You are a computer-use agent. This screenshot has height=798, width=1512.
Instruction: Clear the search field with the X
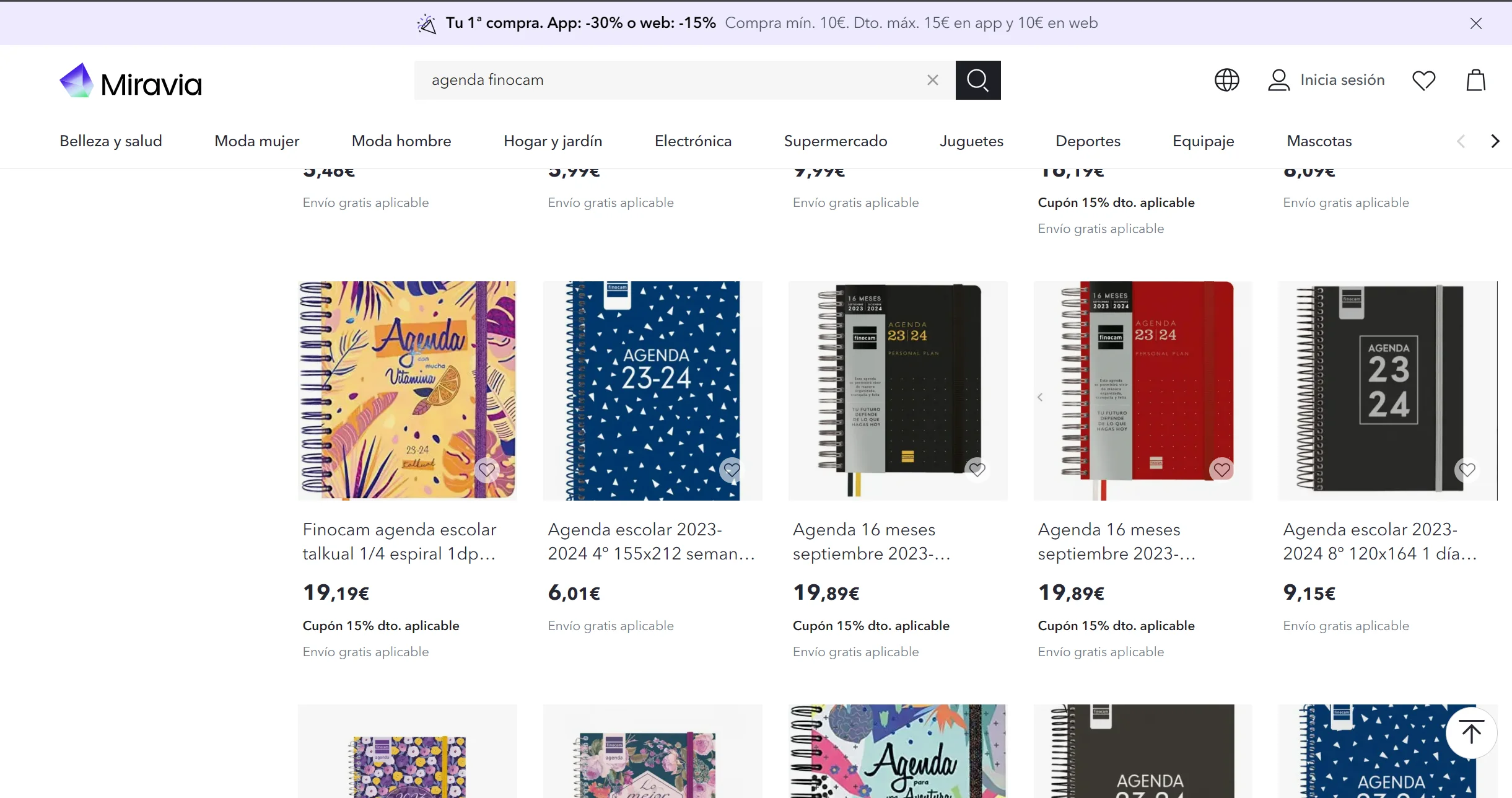click(x=932, y=80)
